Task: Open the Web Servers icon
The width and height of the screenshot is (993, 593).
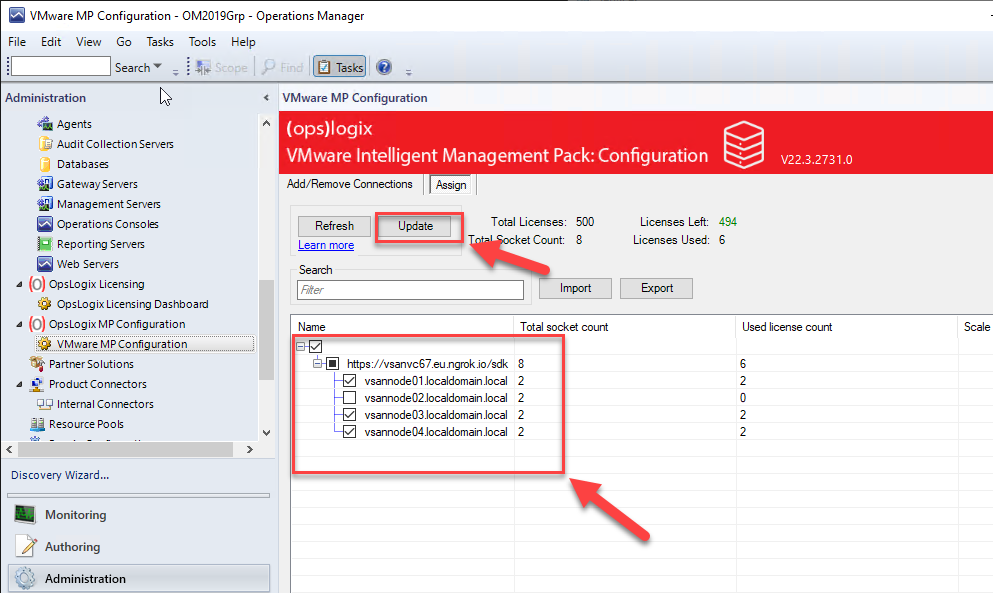Action: coord(44,264)
